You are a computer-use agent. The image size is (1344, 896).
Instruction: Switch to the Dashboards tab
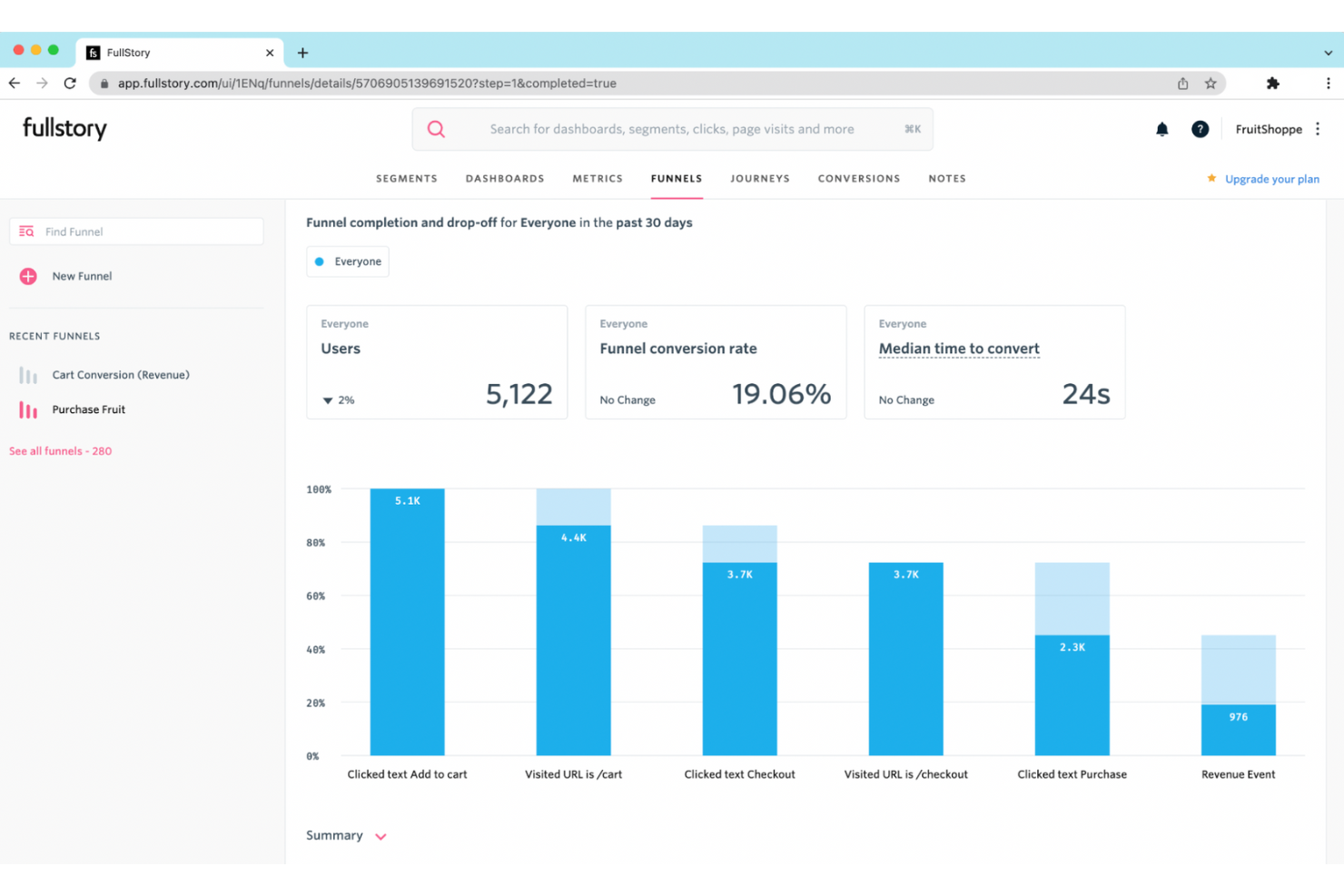[505, 179]
